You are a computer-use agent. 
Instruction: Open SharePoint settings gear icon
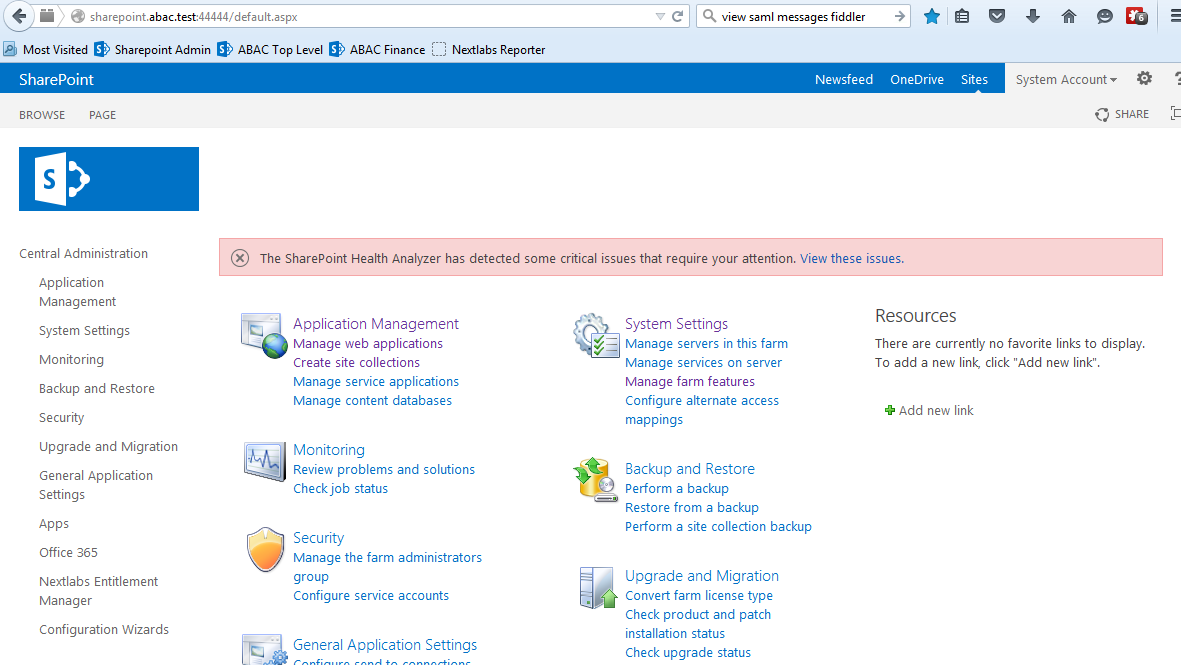(1144, 78)
